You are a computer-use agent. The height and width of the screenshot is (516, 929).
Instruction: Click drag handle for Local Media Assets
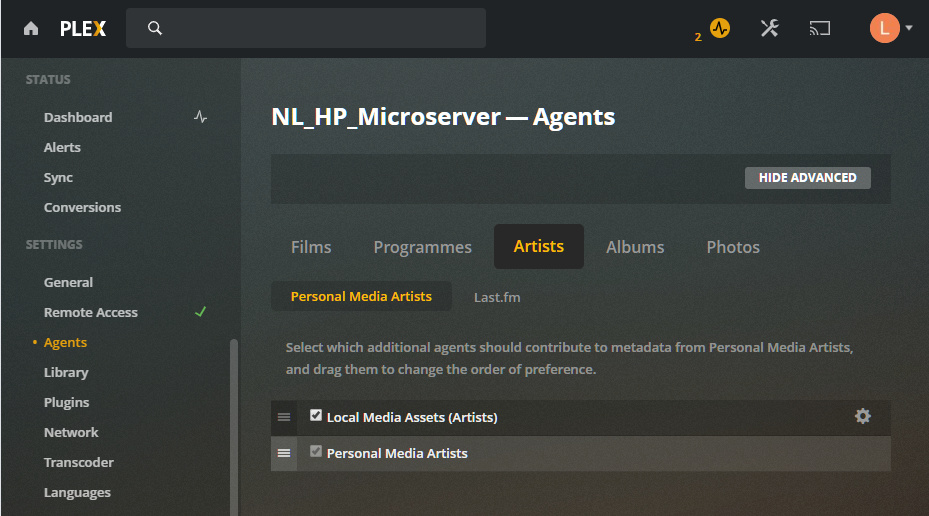284,417
